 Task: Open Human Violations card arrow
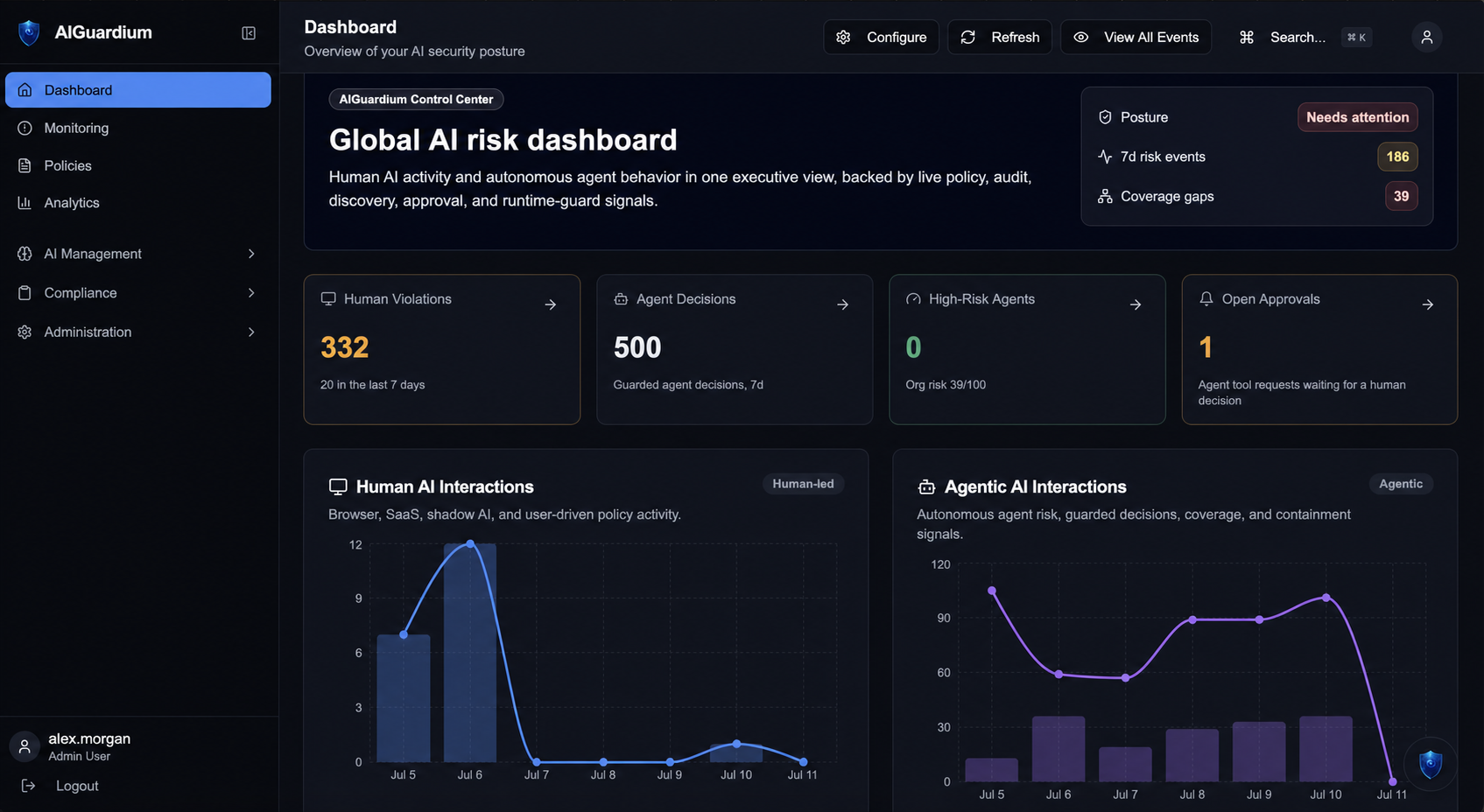[551, 304]
